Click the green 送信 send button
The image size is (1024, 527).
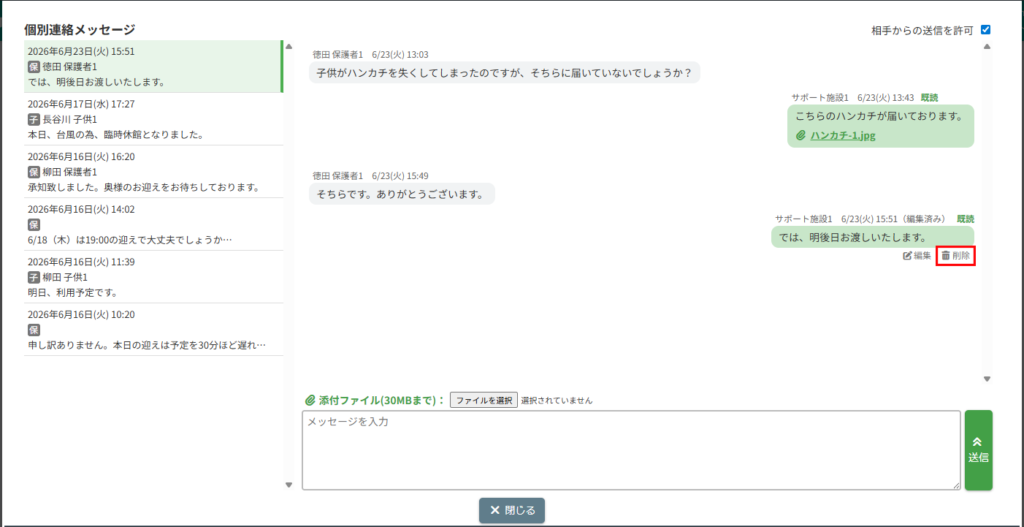coord(978,450)
